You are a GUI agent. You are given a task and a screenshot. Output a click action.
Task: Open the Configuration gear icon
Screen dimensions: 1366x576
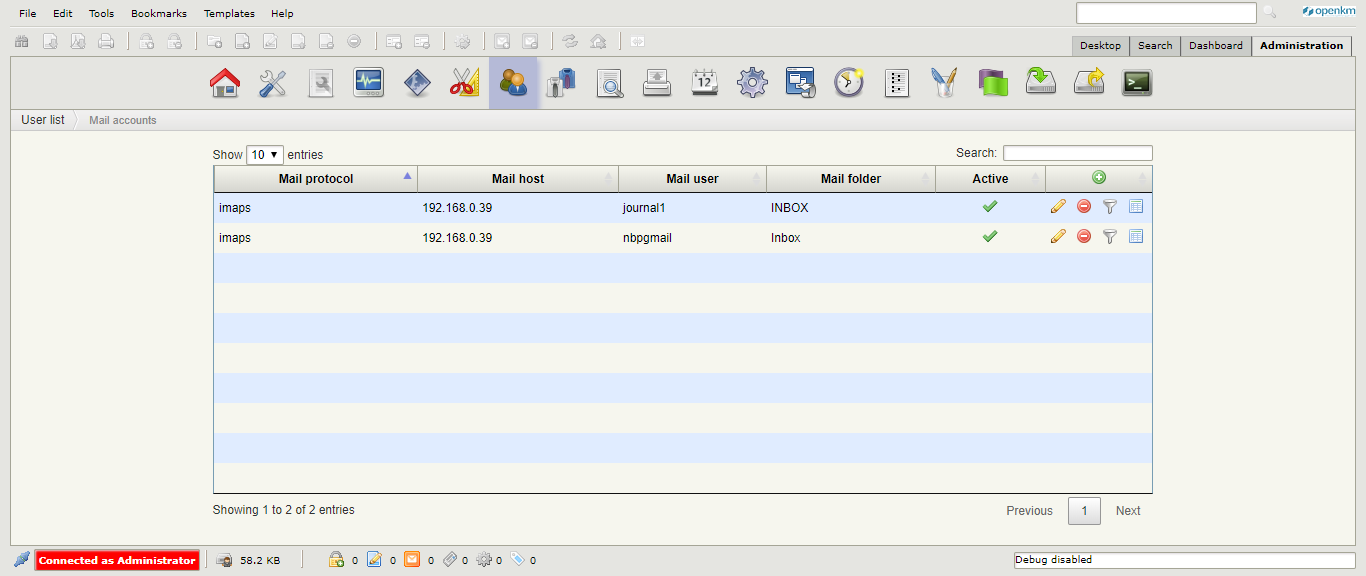tap(752, 83)
